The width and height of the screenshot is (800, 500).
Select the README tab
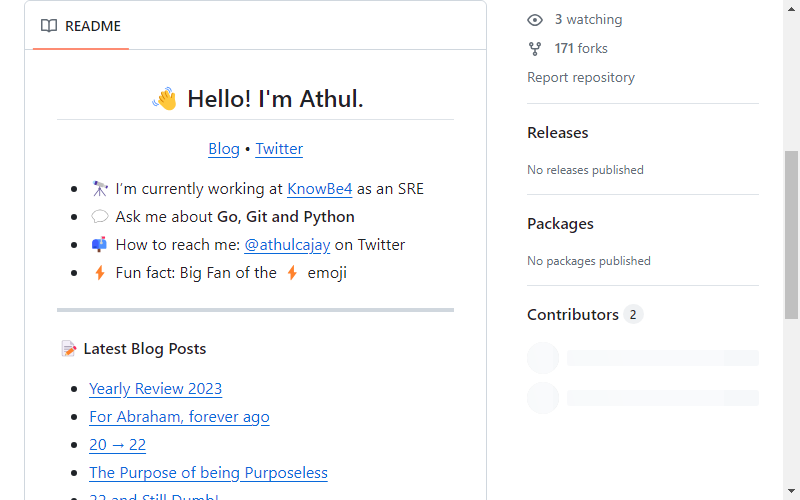[81, 26]
